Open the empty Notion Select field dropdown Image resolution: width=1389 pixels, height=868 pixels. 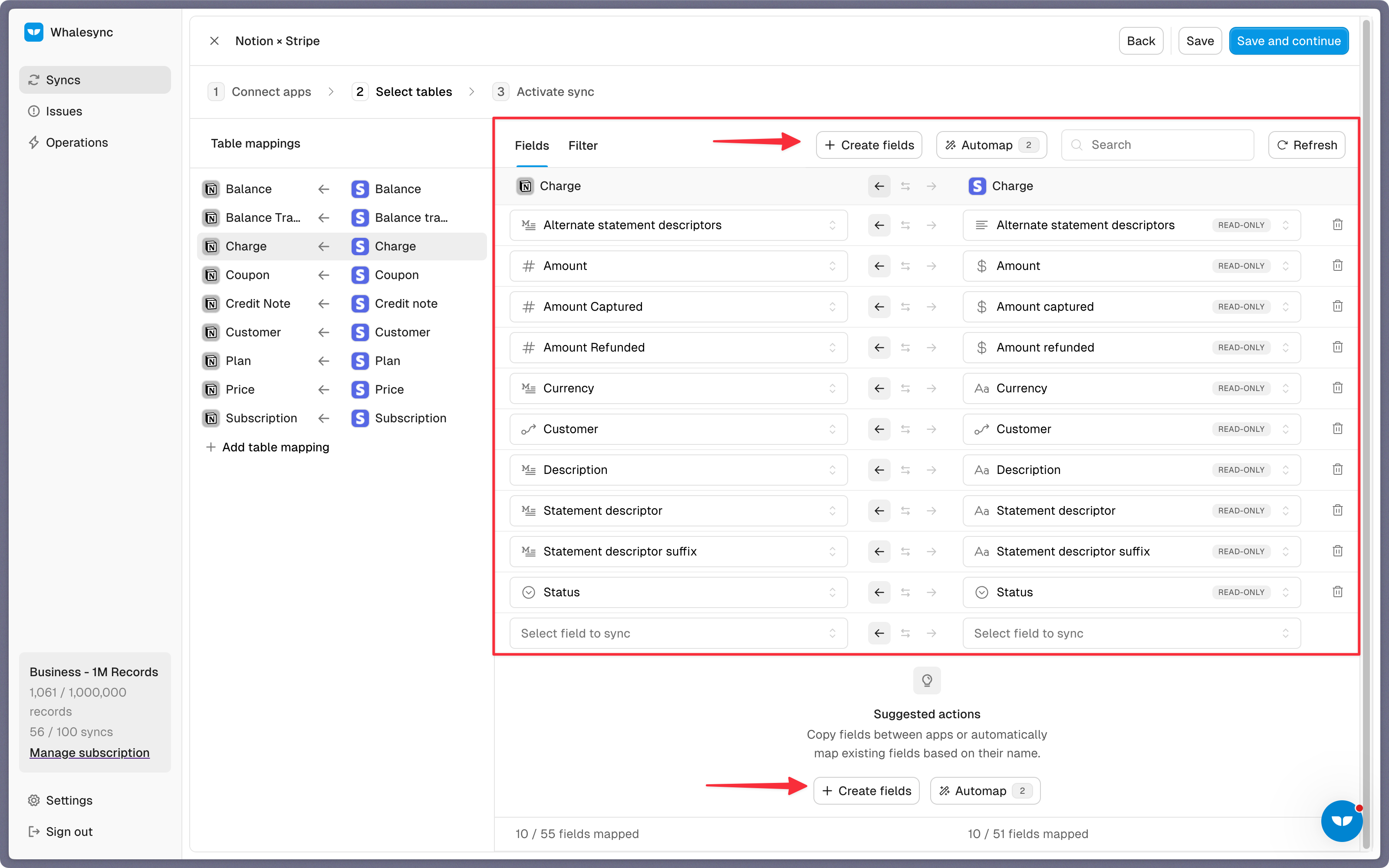[x=678, y=633]
